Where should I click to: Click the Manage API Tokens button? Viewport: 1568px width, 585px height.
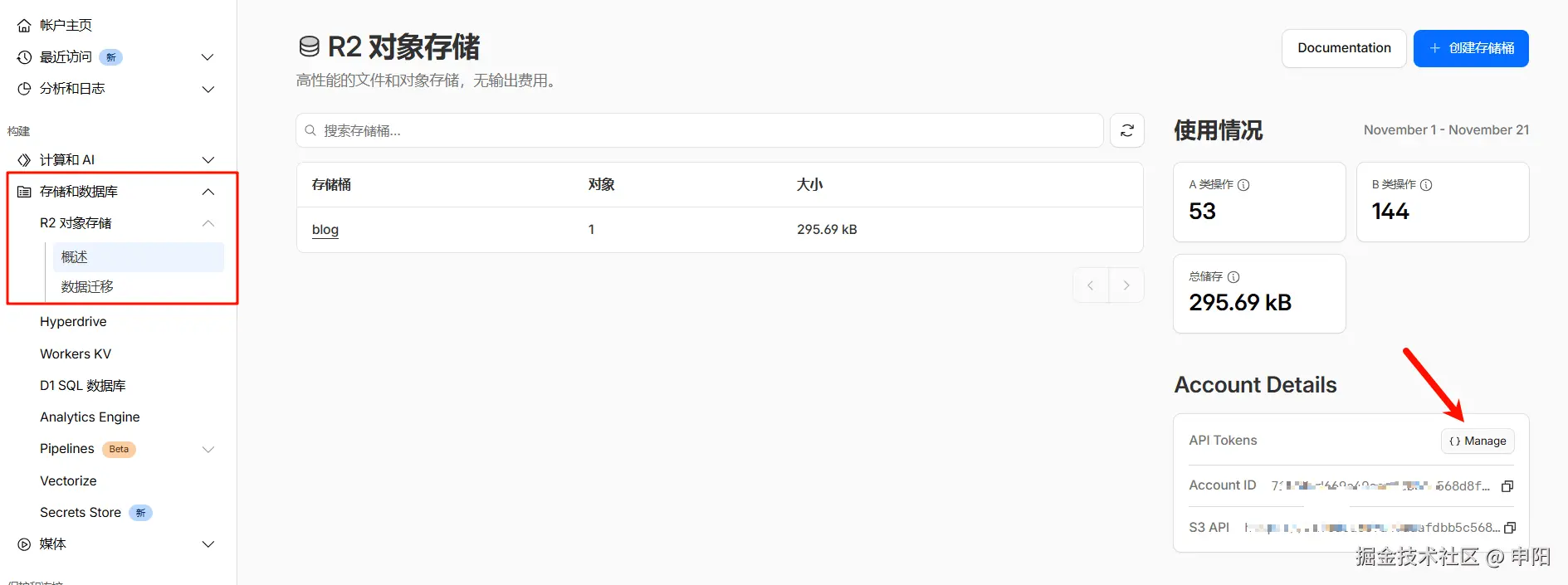1478,441
